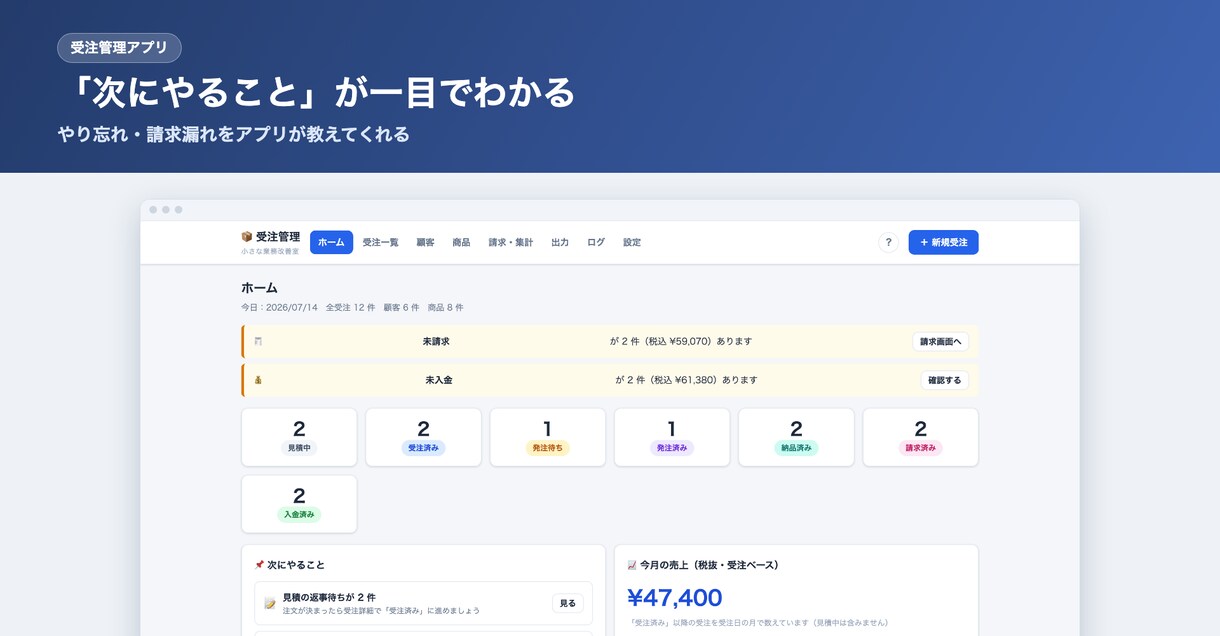Open the 見積中 status card

click(x=299, y=437)
